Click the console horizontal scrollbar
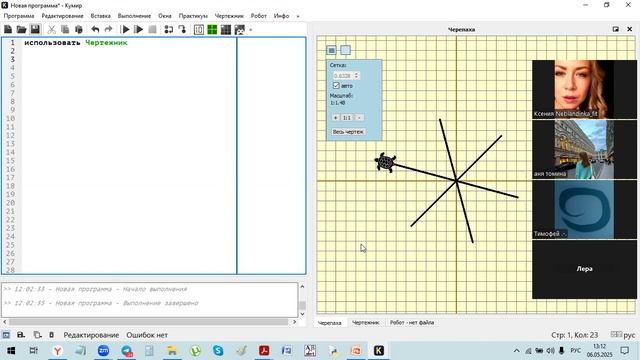The height and width of the screenshot is (360, 640). [x=150, y=322]
